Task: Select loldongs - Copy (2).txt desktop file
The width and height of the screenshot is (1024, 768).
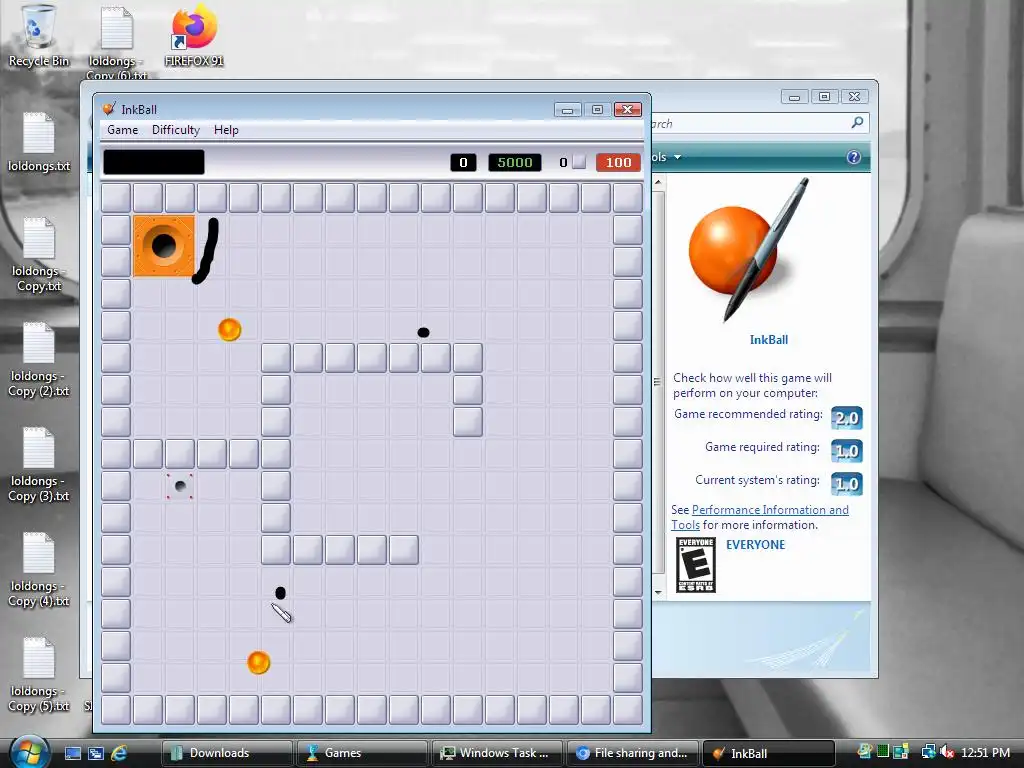Action: (39, 360)
